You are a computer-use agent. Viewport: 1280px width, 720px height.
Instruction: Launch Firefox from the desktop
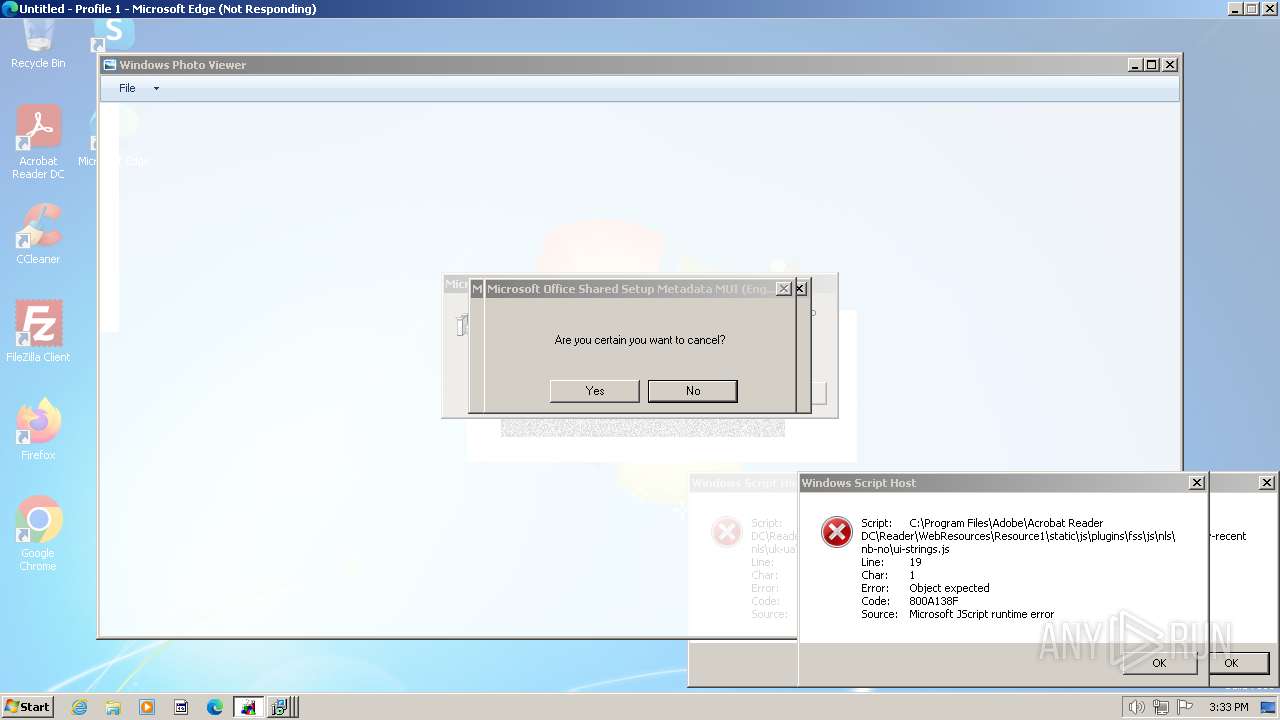click(38, 430)
